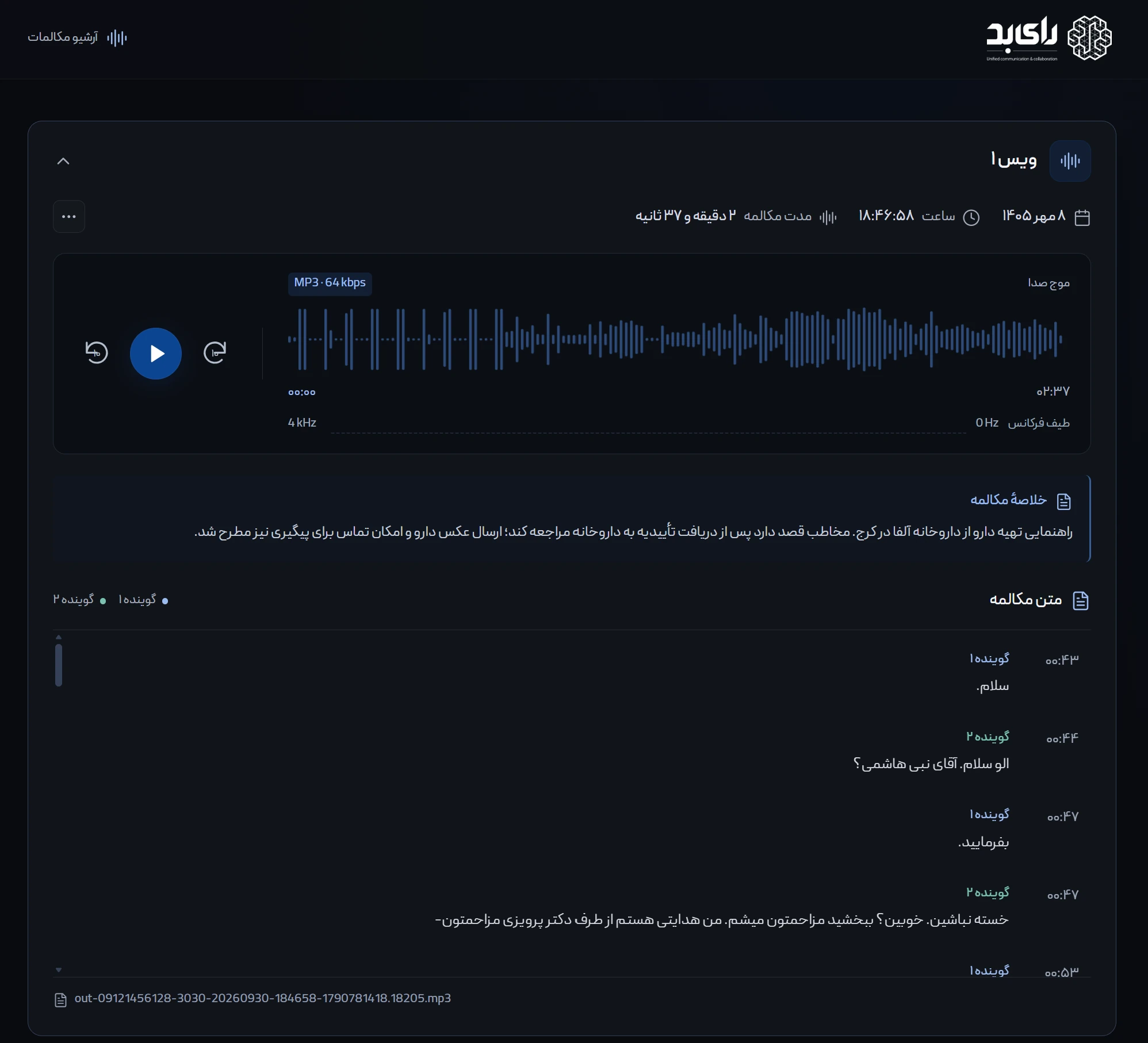This screenshot has width=1148, height=1043.
Task: Jump to transcript timestamp ۰۰:۴۳
Action: coord(1062,660)
